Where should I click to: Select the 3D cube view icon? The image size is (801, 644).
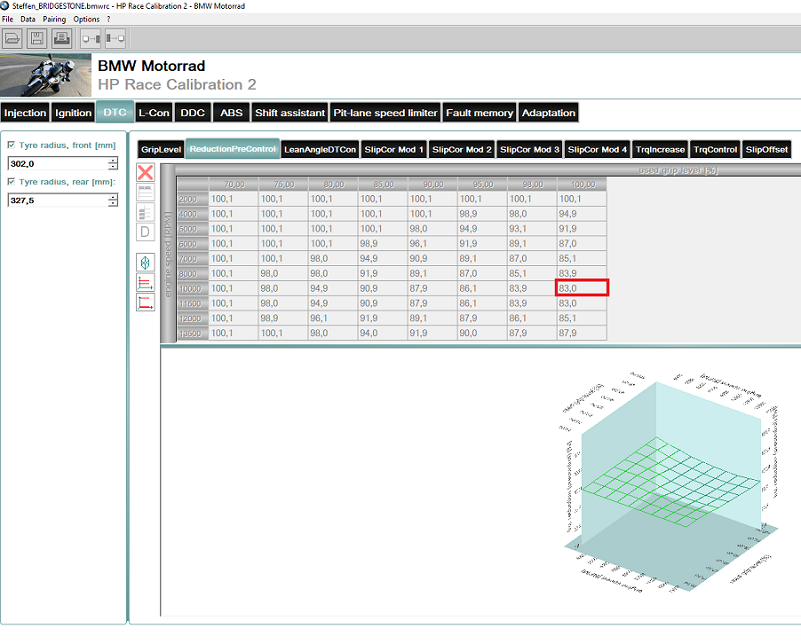click(145, 263)
